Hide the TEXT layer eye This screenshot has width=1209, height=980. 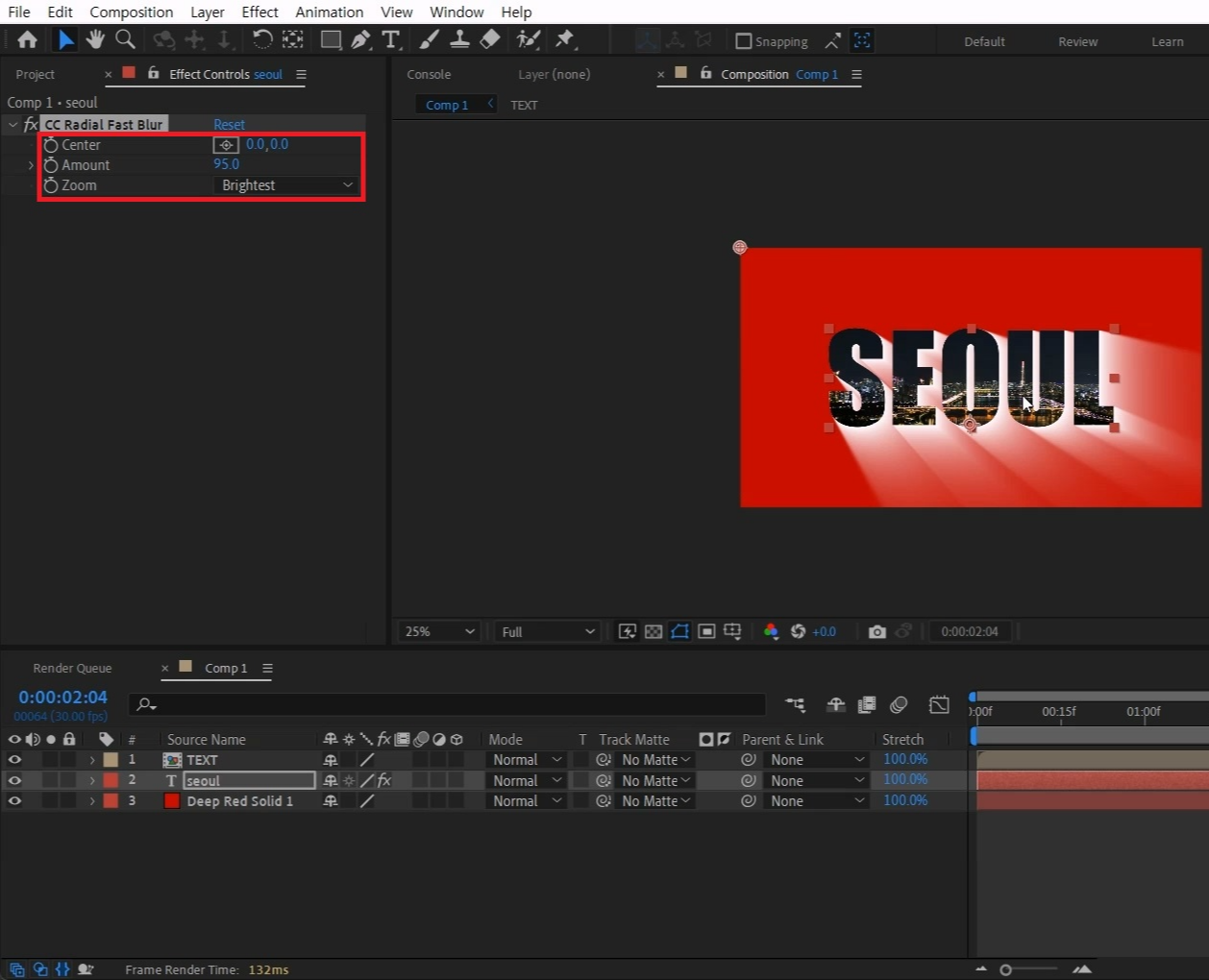pos(14,760)
